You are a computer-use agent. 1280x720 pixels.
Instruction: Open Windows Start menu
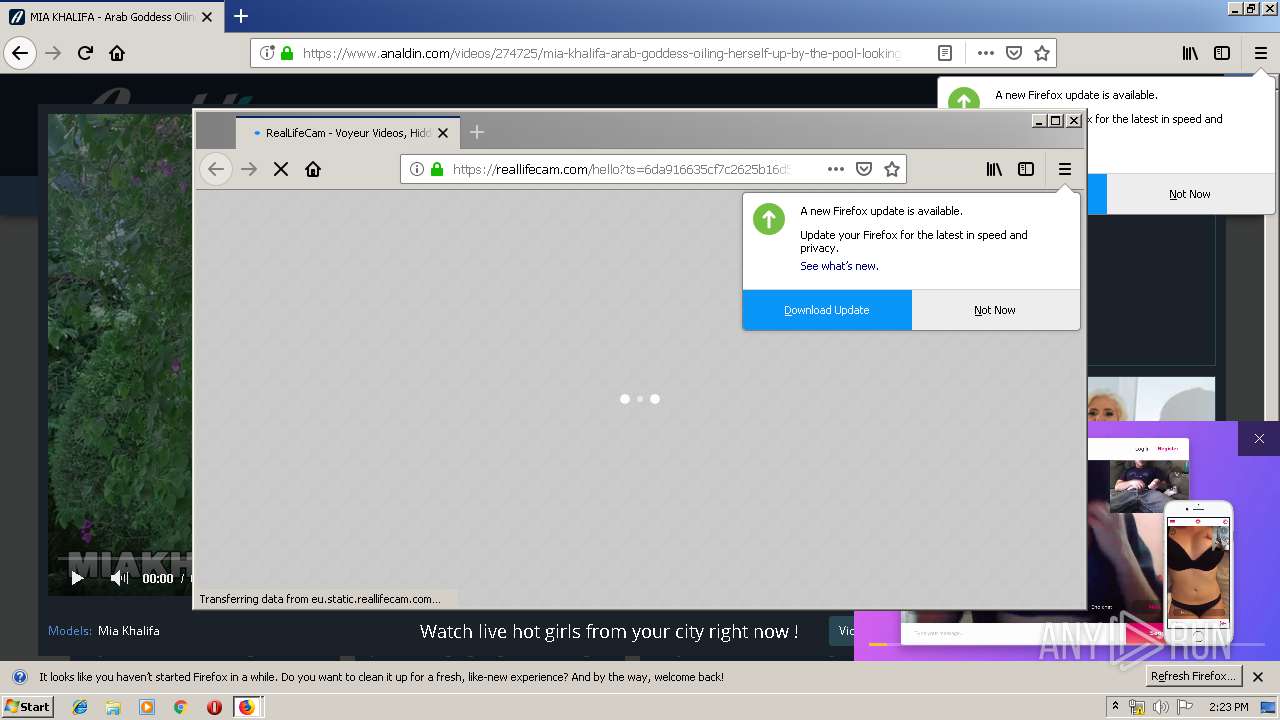27,707
